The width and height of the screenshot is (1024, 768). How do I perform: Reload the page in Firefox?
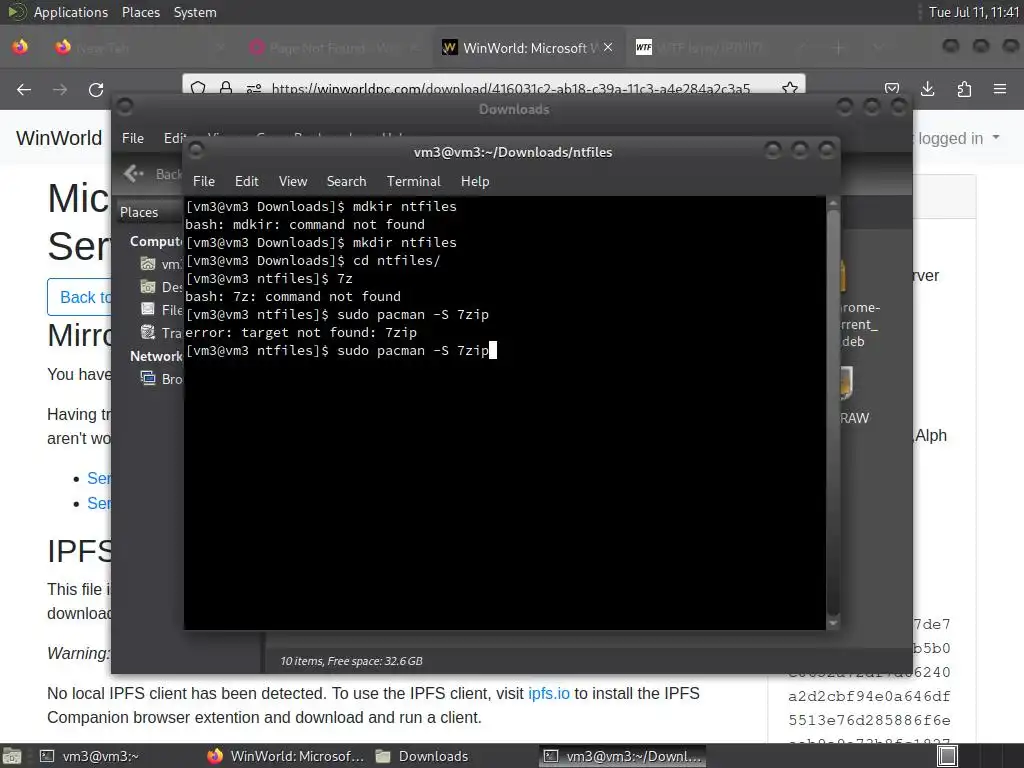click(96, 89)
